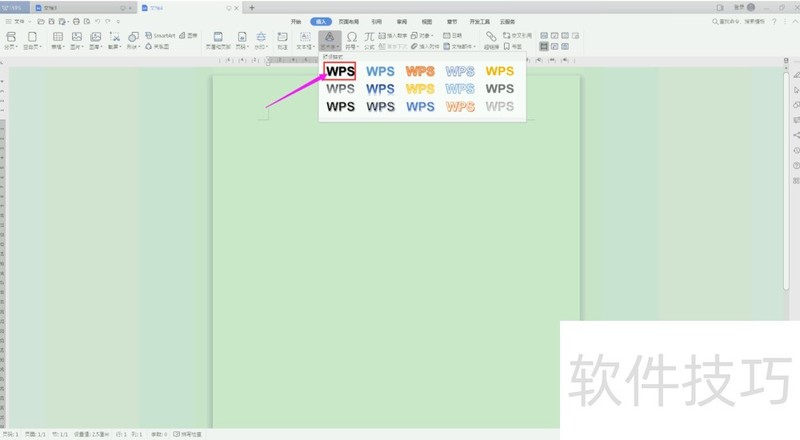Image resolution: width=800 pixels, height=440 pixels.
Task: Click Insert Attachment (插入附件) paperclip
Action: (425, 46)
